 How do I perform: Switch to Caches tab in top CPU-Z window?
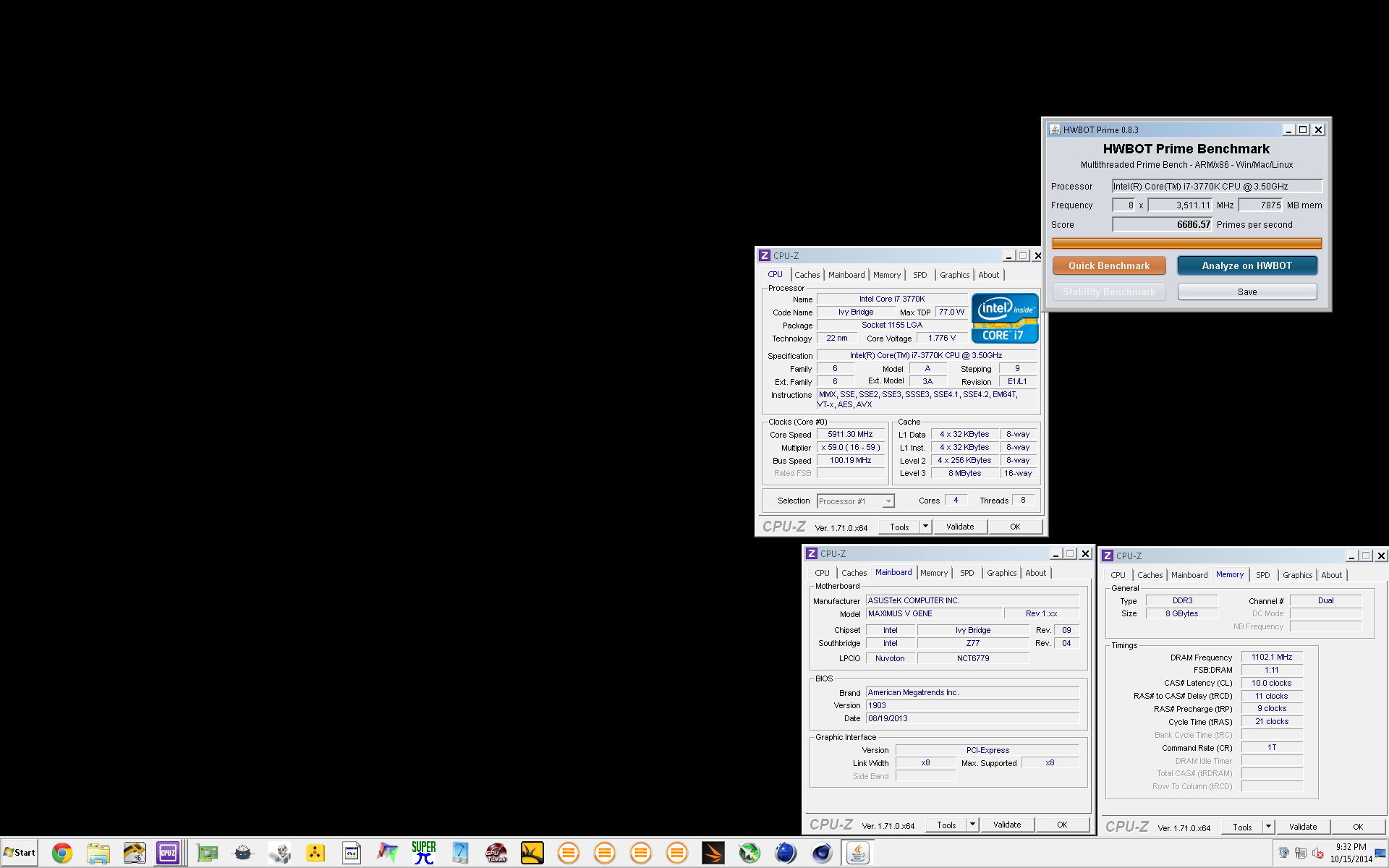click(807, 275)
